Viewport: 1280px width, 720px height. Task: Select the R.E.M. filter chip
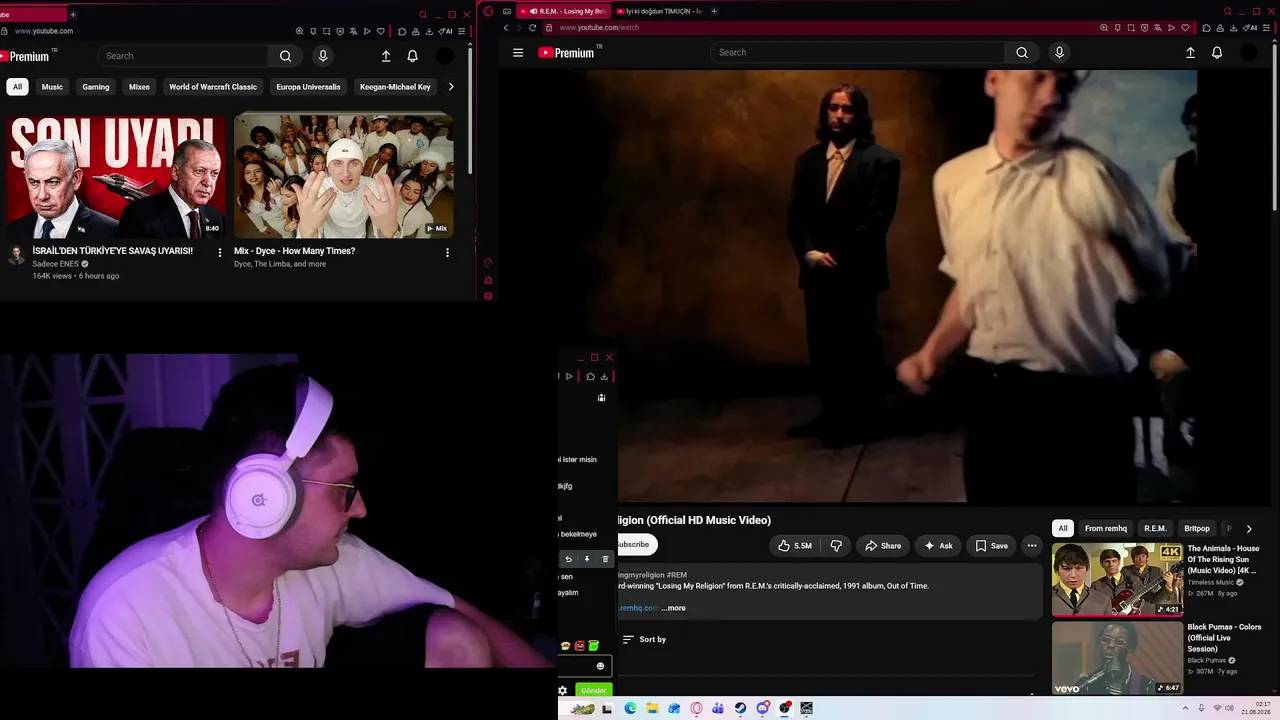pos(1155,529)
